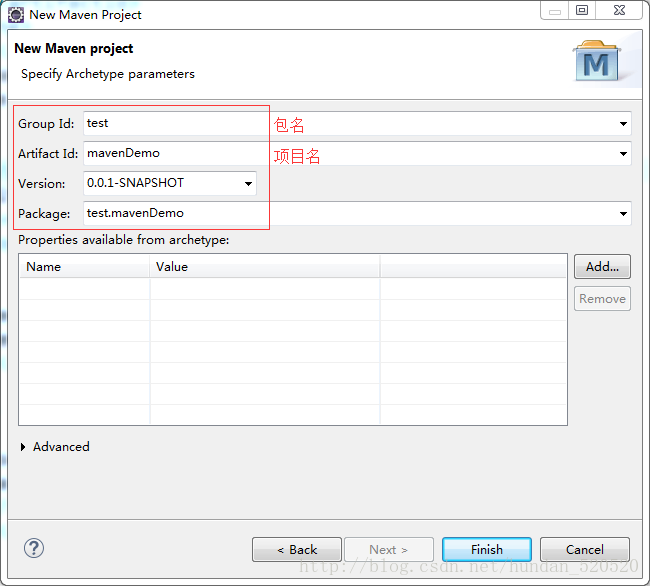This screenshot has width=650, height=586.
Task: Open the Group Id dropdown arrow
Action: tap(623, 123)
